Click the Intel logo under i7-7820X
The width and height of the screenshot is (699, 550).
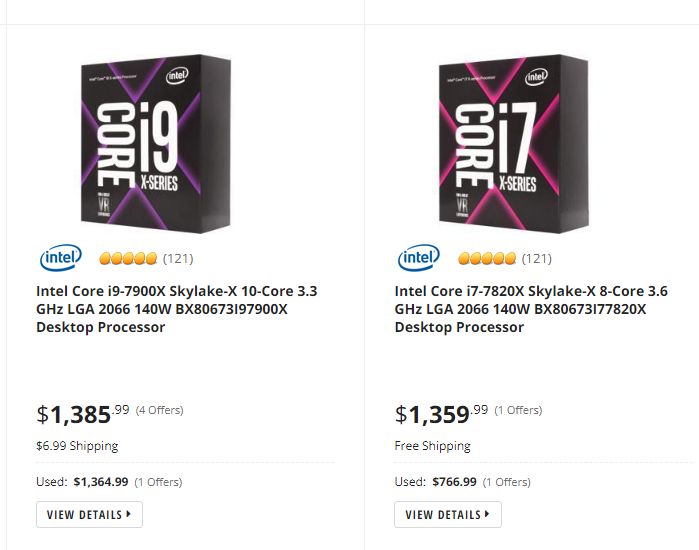419,258
